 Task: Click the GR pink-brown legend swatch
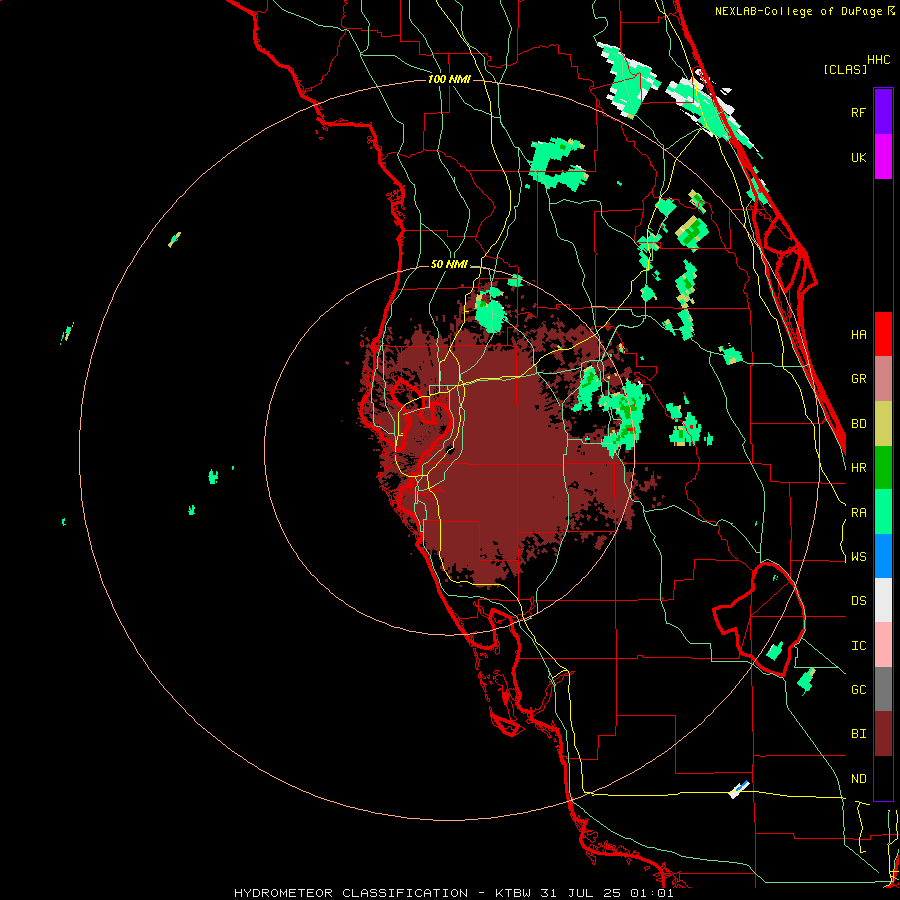coord(883,379)
